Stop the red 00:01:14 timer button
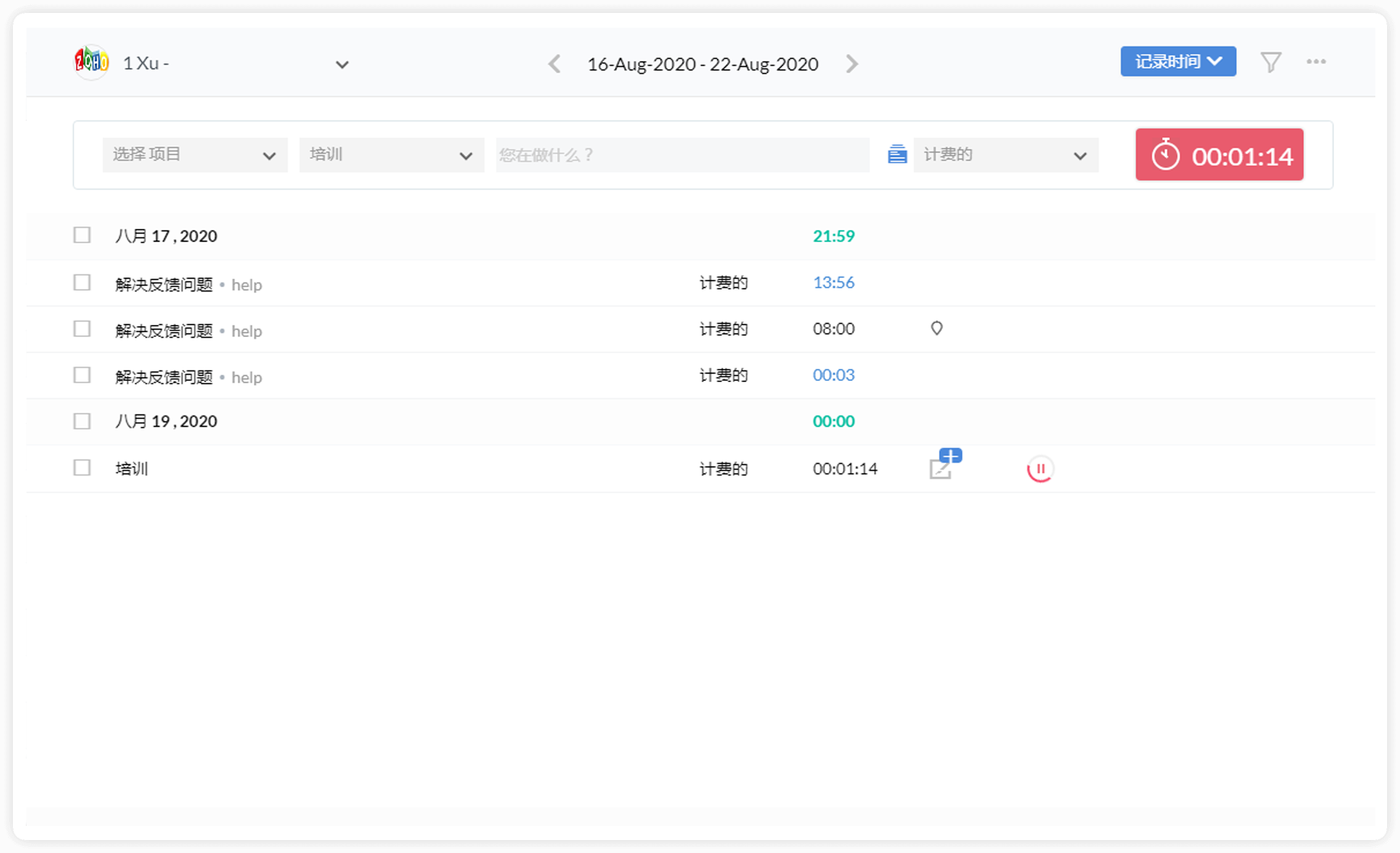1400x853 pixels. point(1219,155)
